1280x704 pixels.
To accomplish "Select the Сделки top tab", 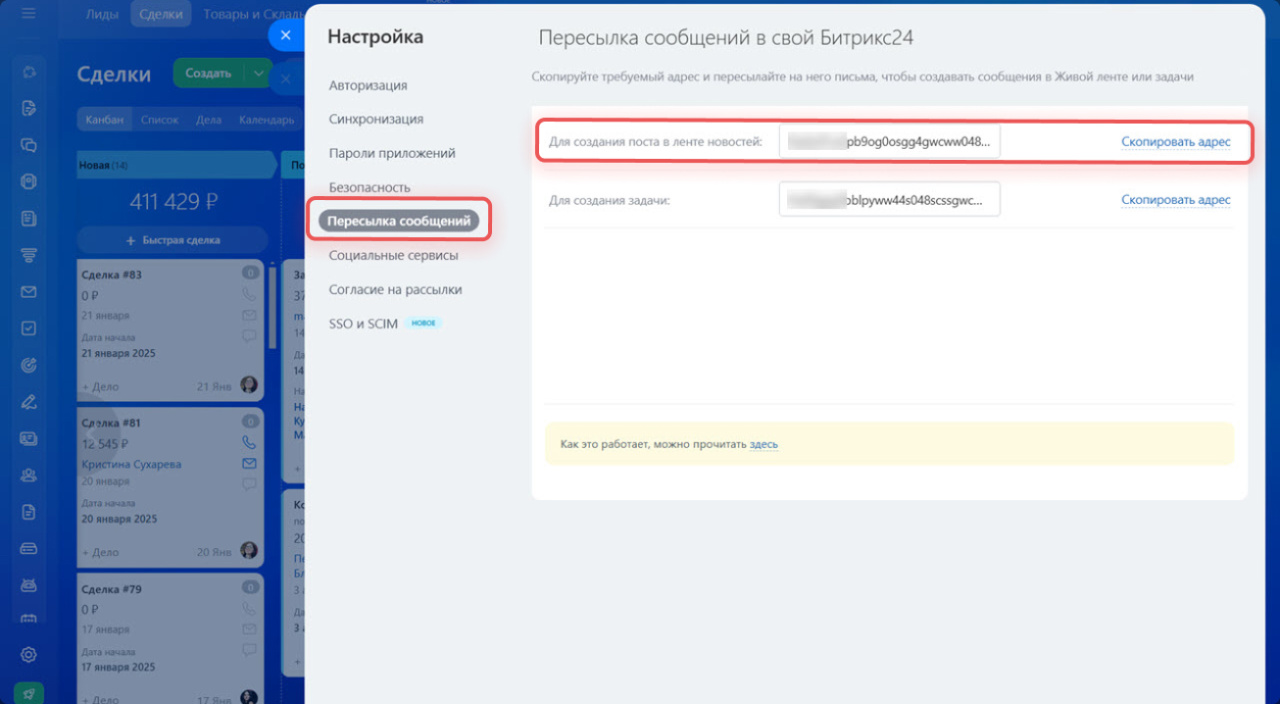I will click(160, 14).
